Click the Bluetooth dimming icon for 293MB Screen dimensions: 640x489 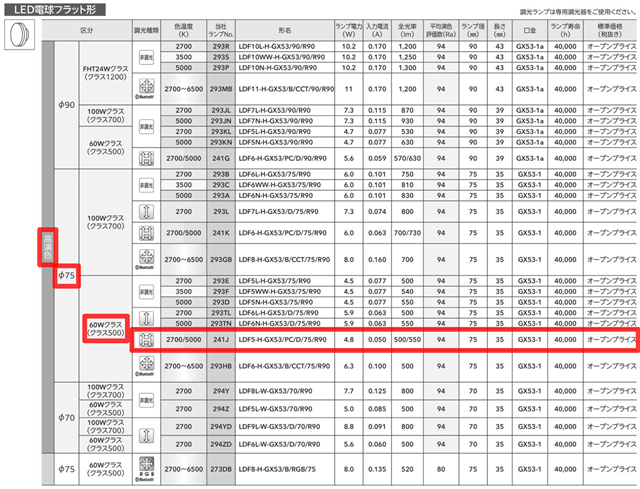(x=145, y=89)
